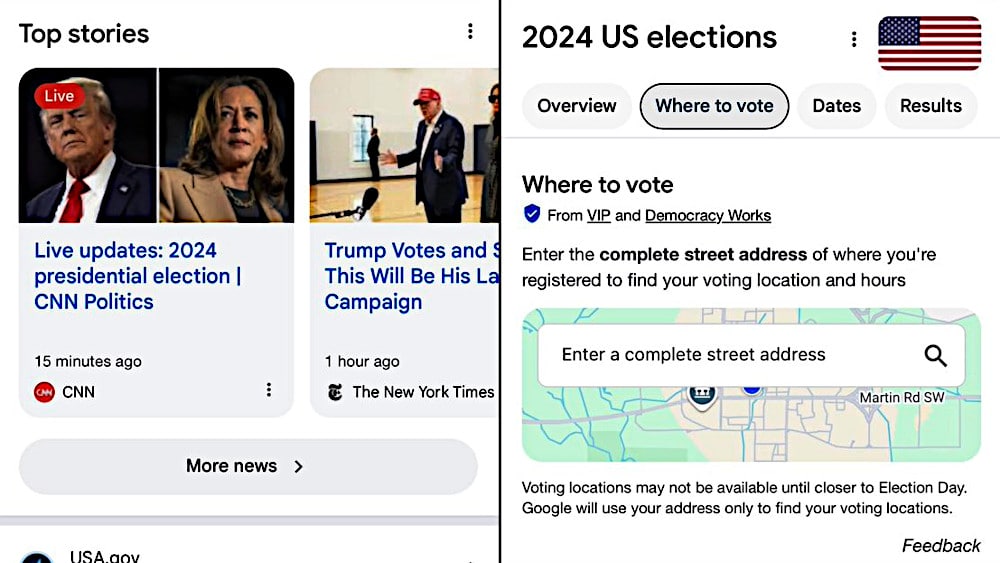
Task: Expand More news with the arrow
Action: tap(298, 466)
